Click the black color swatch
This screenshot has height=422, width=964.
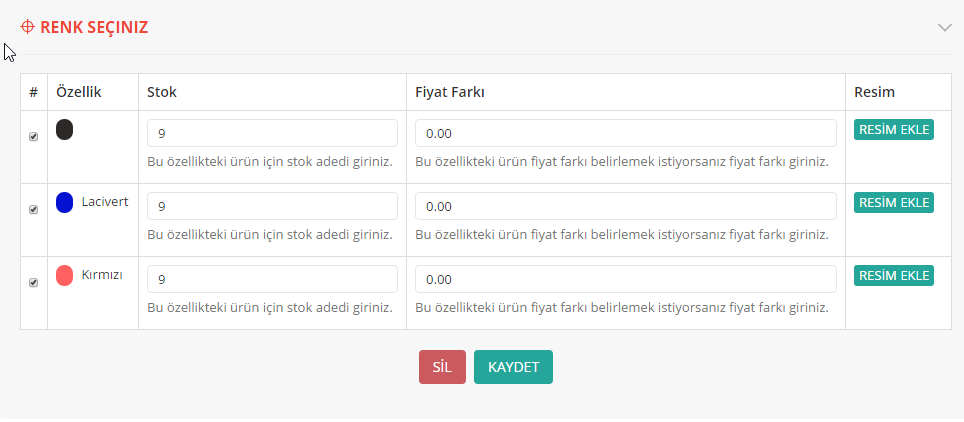coord(65,129)
